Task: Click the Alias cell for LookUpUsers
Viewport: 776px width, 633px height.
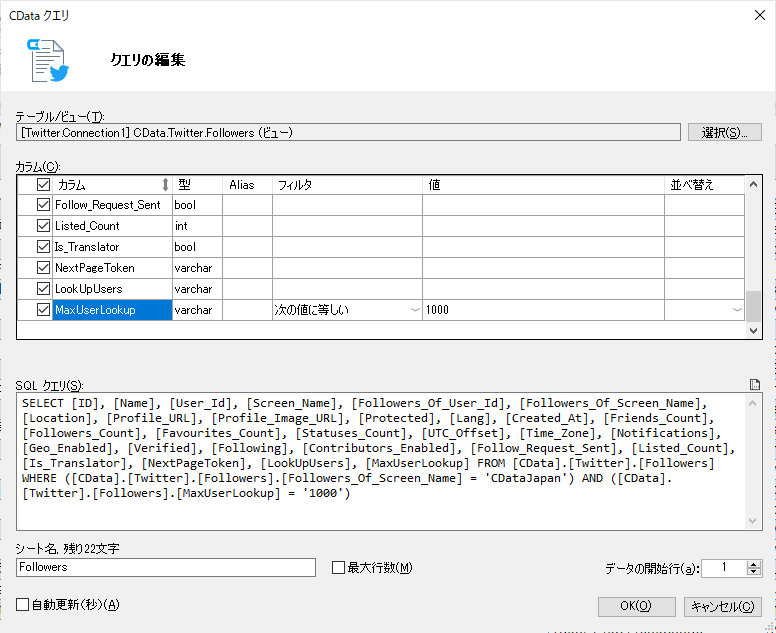Action: pyautogui.click(x=247, y=289)
